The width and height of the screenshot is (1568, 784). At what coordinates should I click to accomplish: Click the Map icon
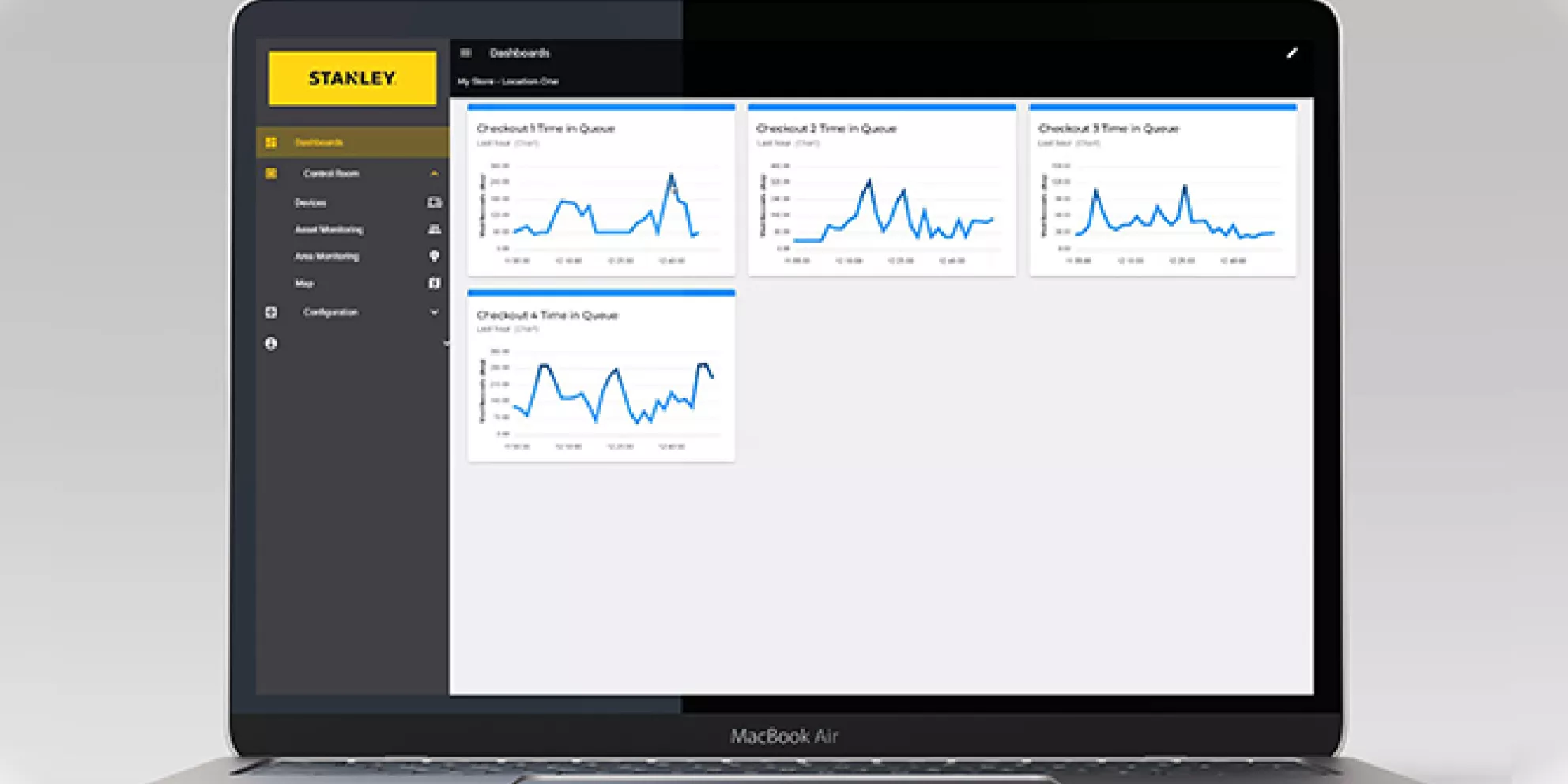434,283
